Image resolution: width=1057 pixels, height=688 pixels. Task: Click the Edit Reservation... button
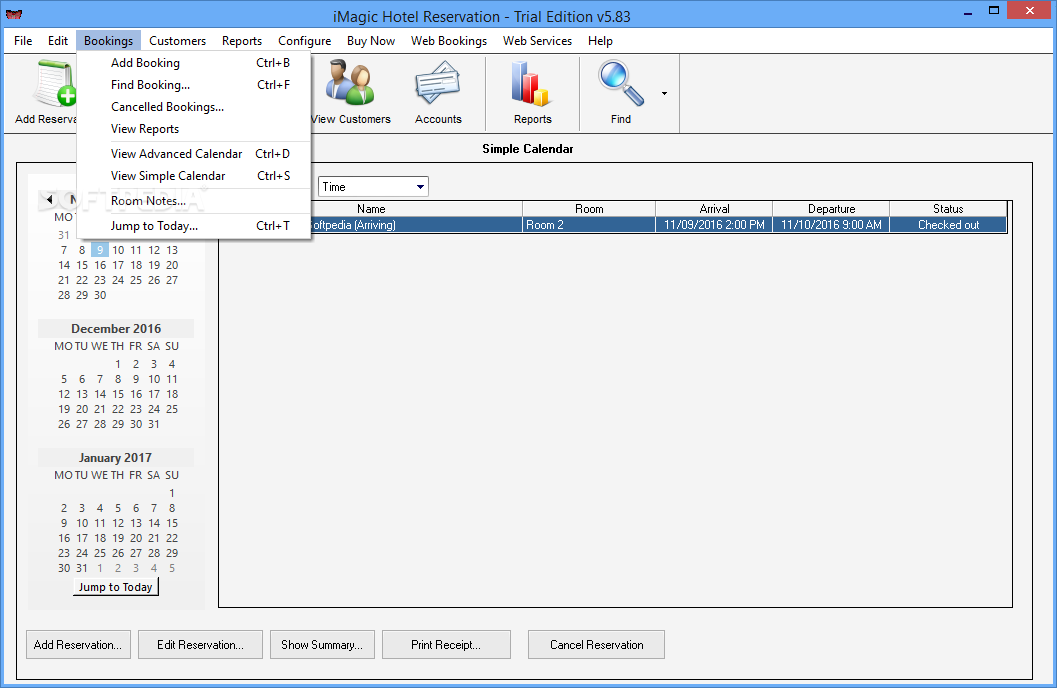tap(200, 645)
